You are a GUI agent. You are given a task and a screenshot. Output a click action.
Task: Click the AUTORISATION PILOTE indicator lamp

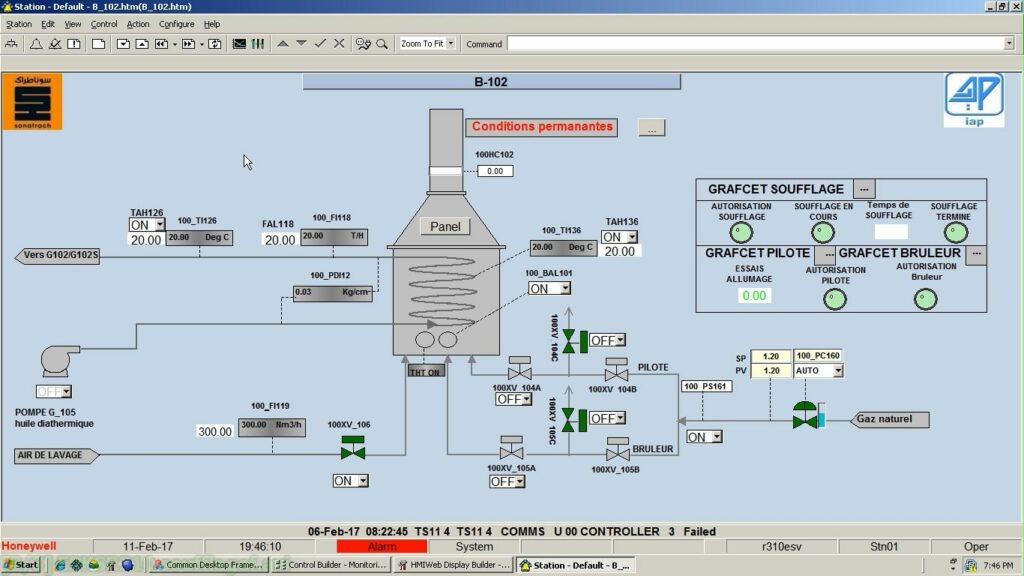[x=836, y=298]
